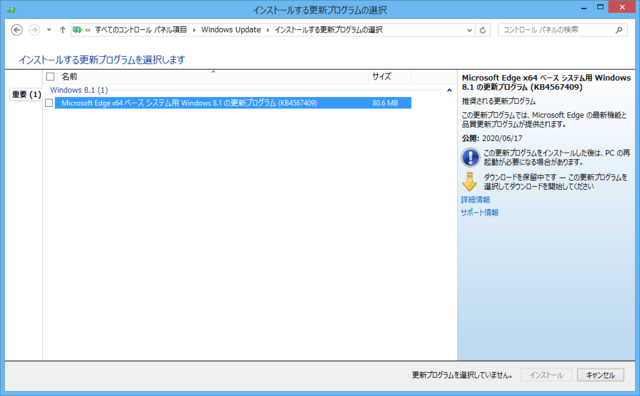Click the search magnifier icon

pyautogui.click(x=619, y=30)
